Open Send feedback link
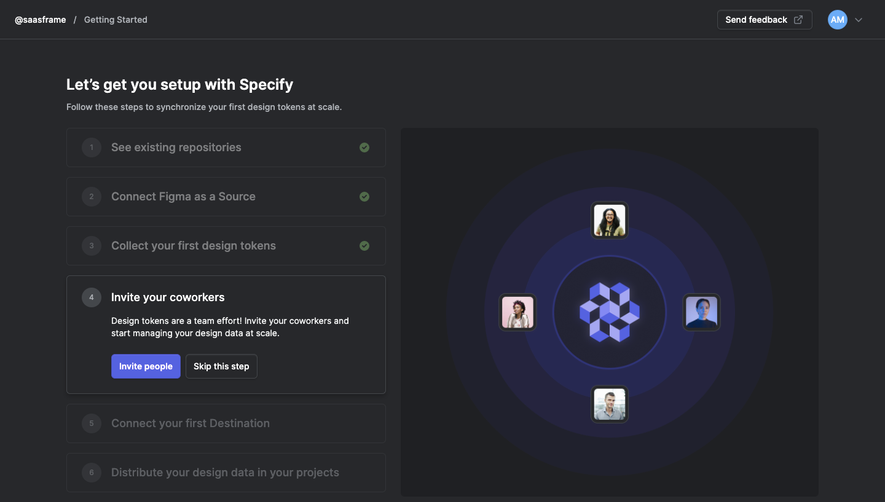 point(764,20)
